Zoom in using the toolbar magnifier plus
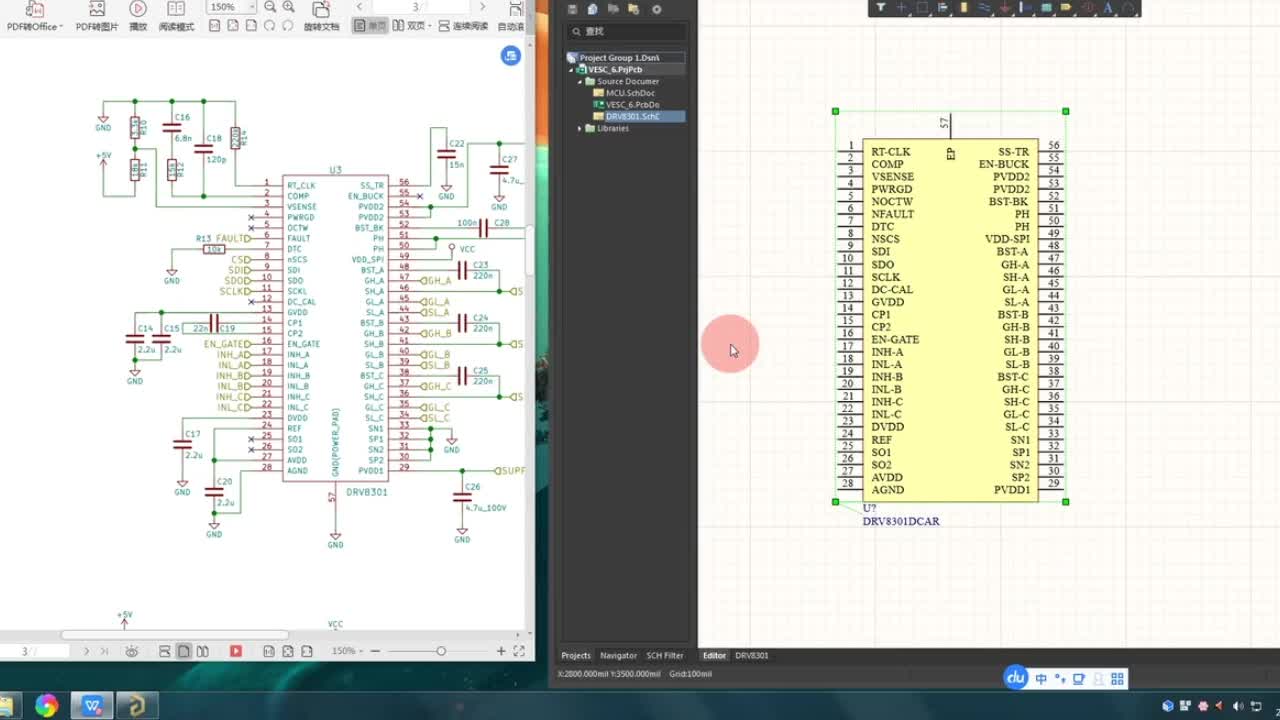Image resolution: width=1280 pixels, height=720 pixels. 289,7
